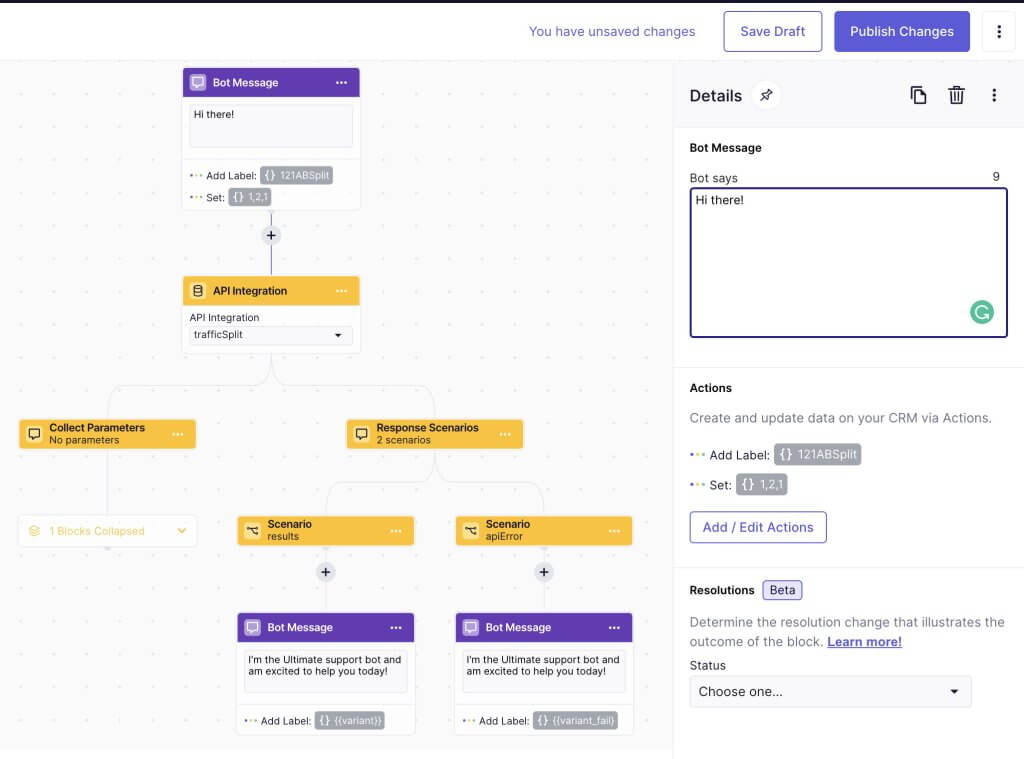1024x759 pixels.
Task: Open the Details panel three-dot menu
Action: point(994,95)
